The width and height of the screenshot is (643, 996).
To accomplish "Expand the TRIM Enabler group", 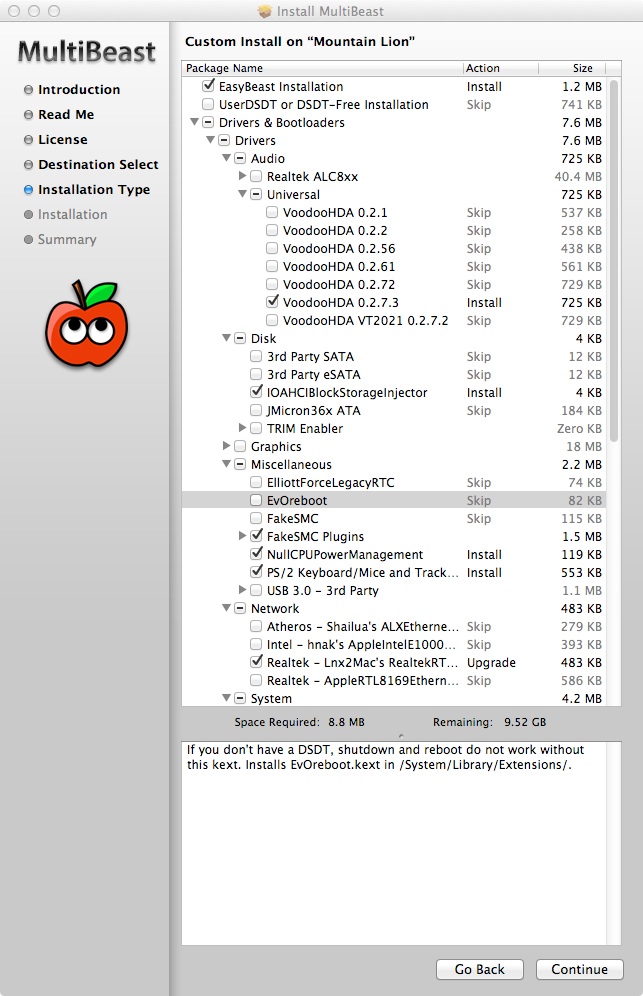I will (242, 427).
